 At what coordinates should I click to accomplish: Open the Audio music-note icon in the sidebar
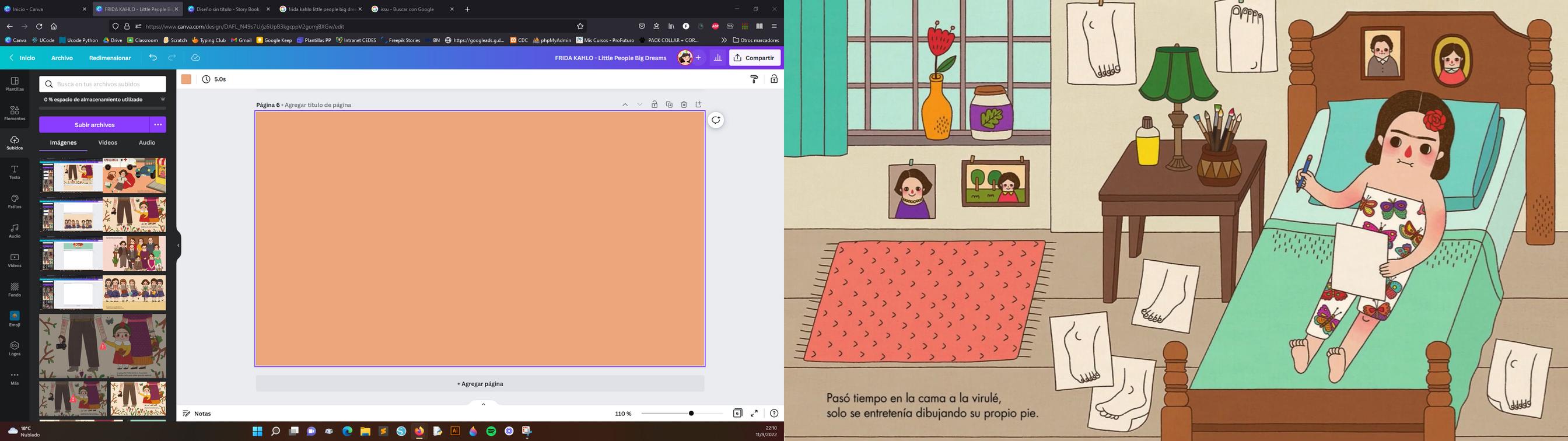[15, 231]
